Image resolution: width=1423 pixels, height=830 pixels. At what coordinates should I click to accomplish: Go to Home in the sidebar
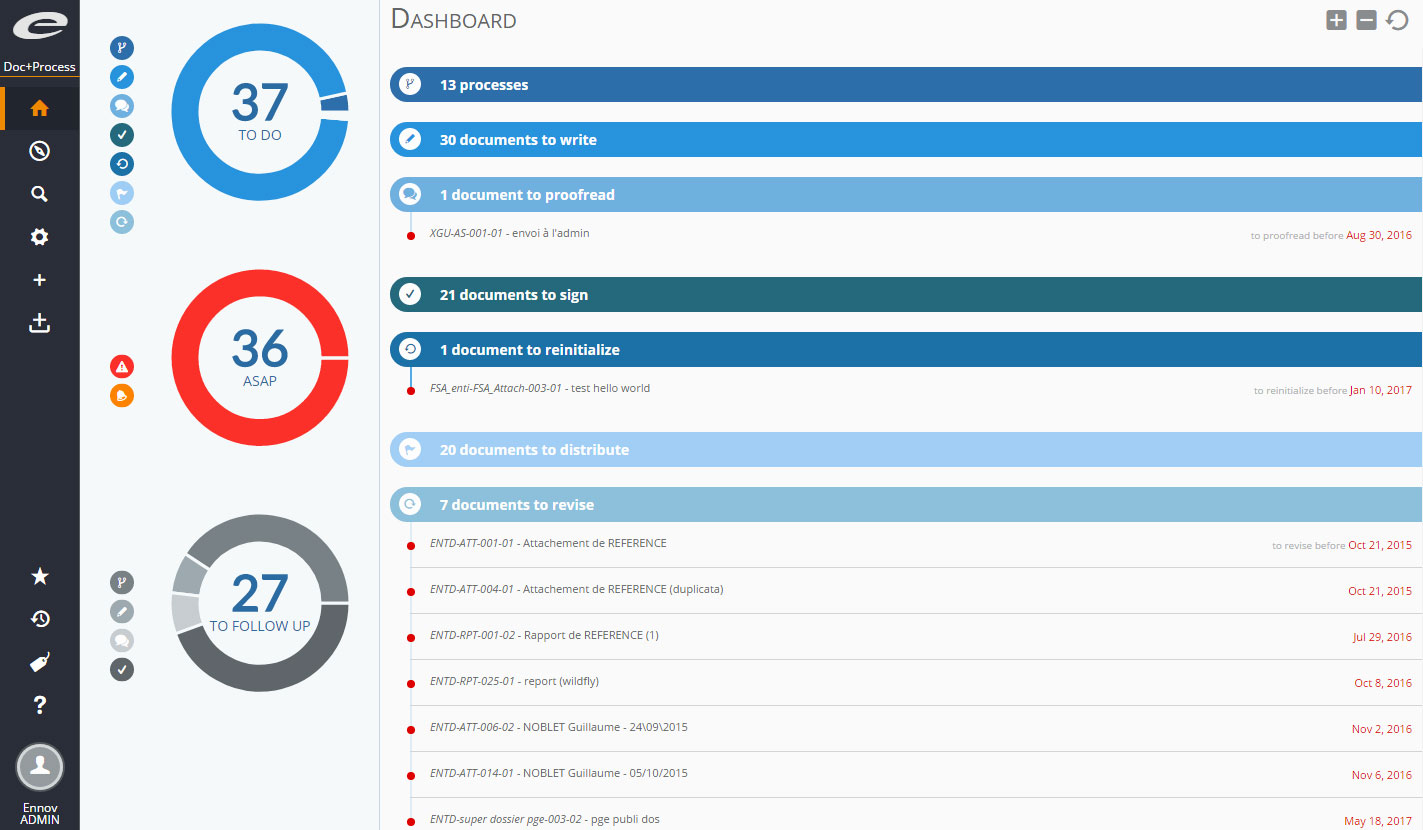[40, 108]
